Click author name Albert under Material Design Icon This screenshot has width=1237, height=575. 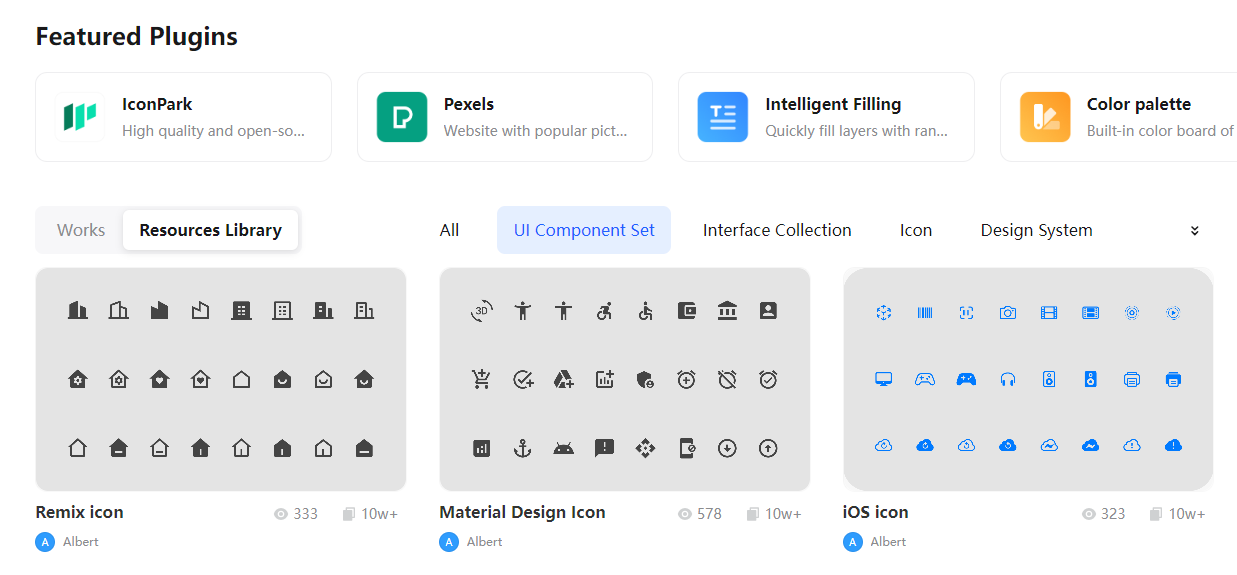click(x=485, y=542)
